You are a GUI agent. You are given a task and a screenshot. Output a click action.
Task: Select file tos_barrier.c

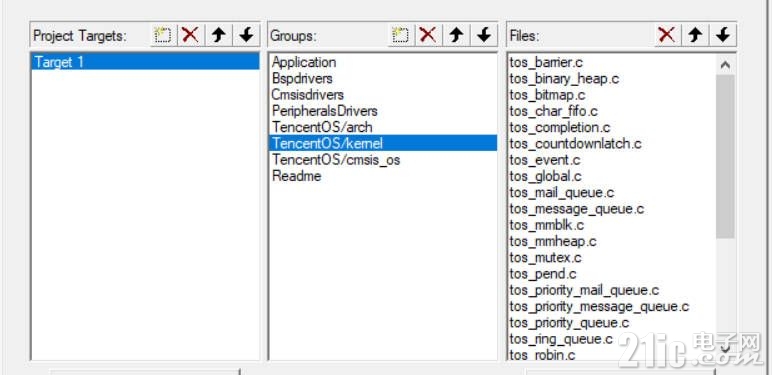(546, 62)
